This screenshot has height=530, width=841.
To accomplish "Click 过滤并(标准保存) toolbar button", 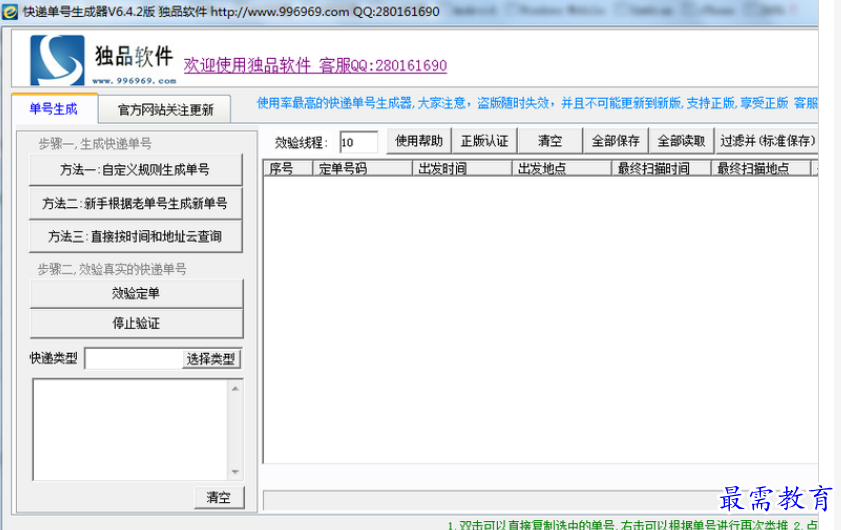I will (x=767, y=141).
